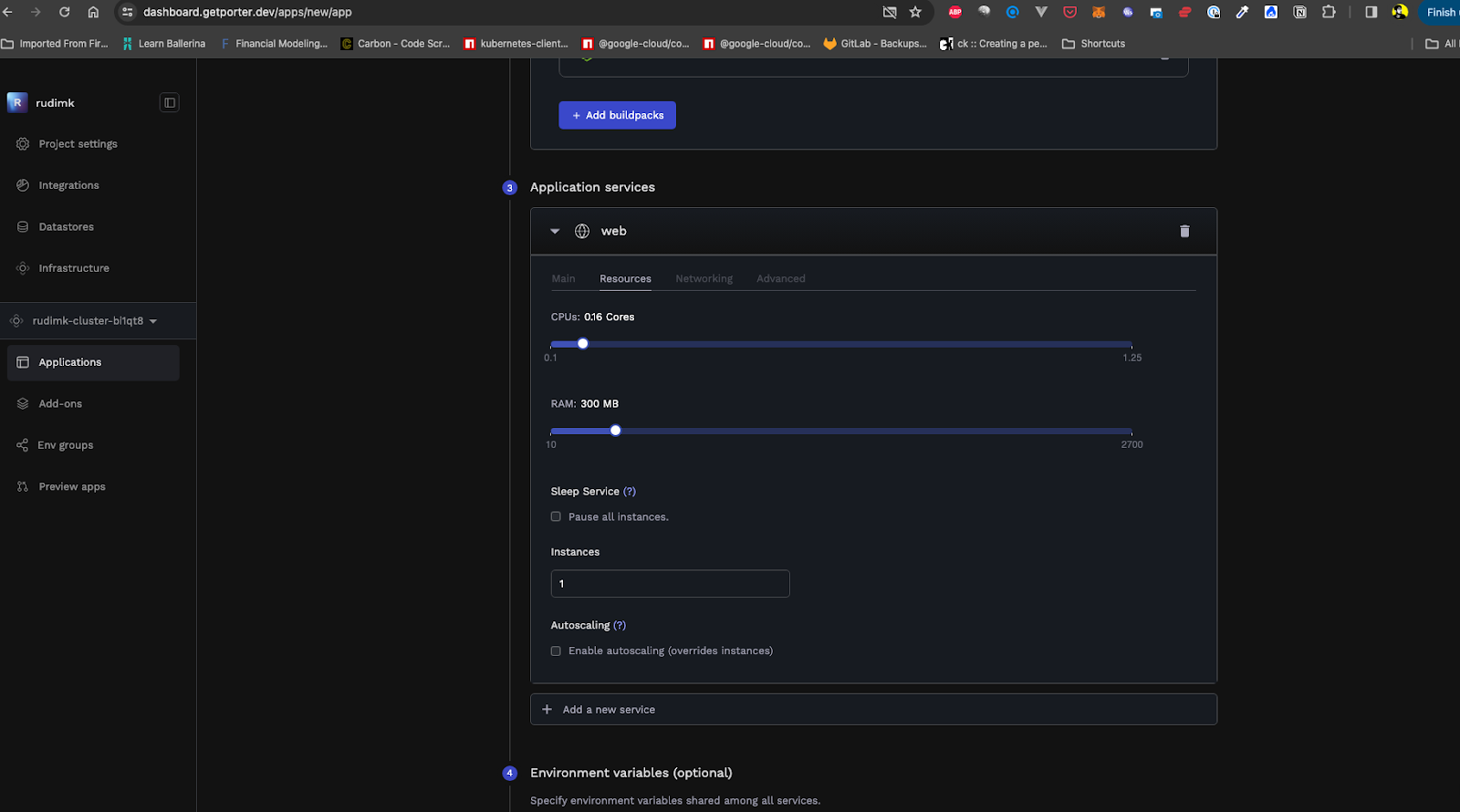The height and width of the screenshot is (812, 1460).
Task: Open All Bookmarks folder
Action: pos(1442,44)
